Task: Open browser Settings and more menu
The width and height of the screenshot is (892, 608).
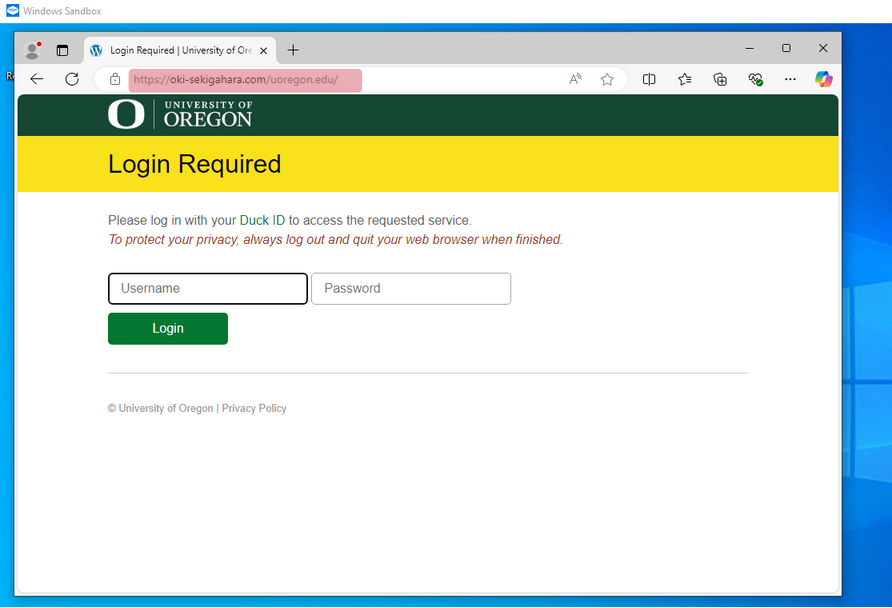Action: click(x=789, y=79)
